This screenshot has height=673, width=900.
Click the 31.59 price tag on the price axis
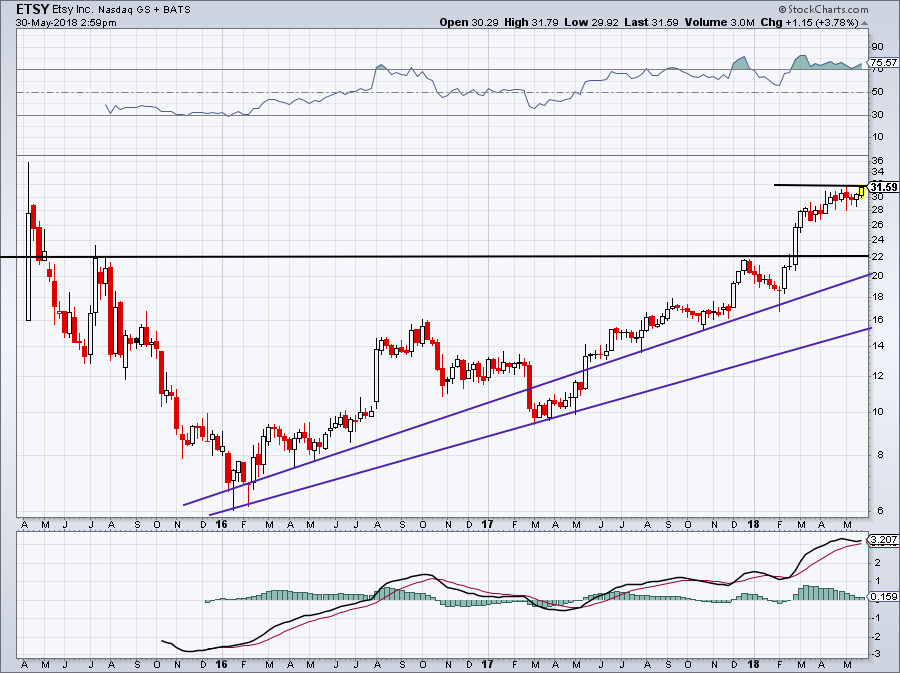click(883, 188)
